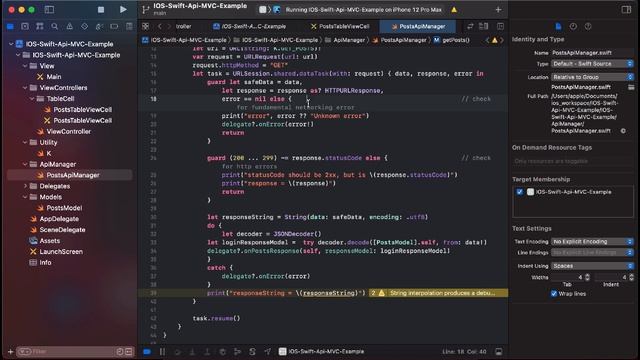Open the LaunchScreen storyboard
Screen dimensions: 640x360
(61, 251)
